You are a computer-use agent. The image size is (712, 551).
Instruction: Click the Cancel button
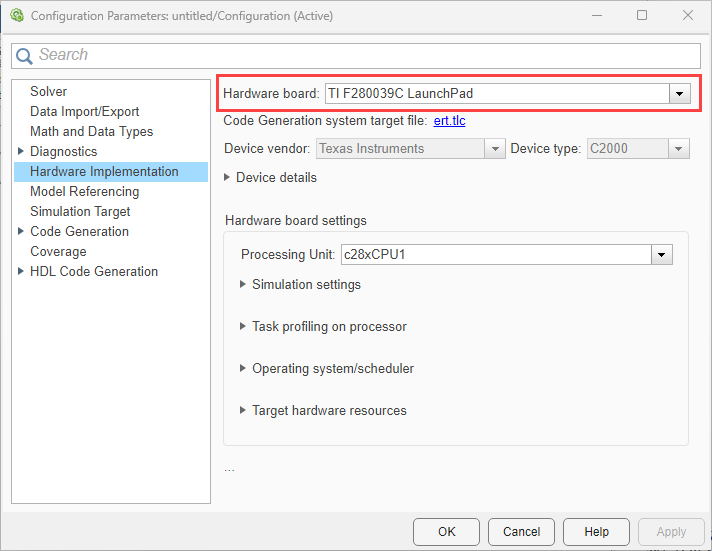(x=521, y=532)
